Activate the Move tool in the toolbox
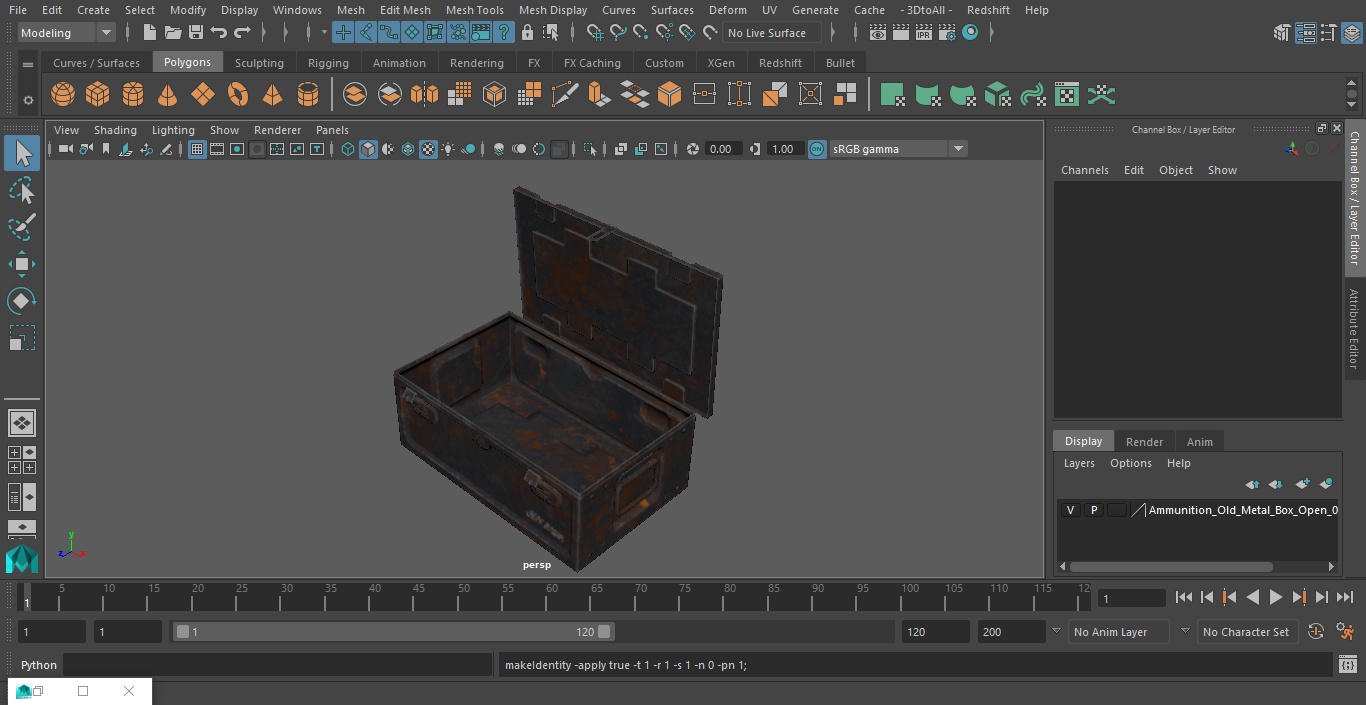 click(x=22, y=264)
